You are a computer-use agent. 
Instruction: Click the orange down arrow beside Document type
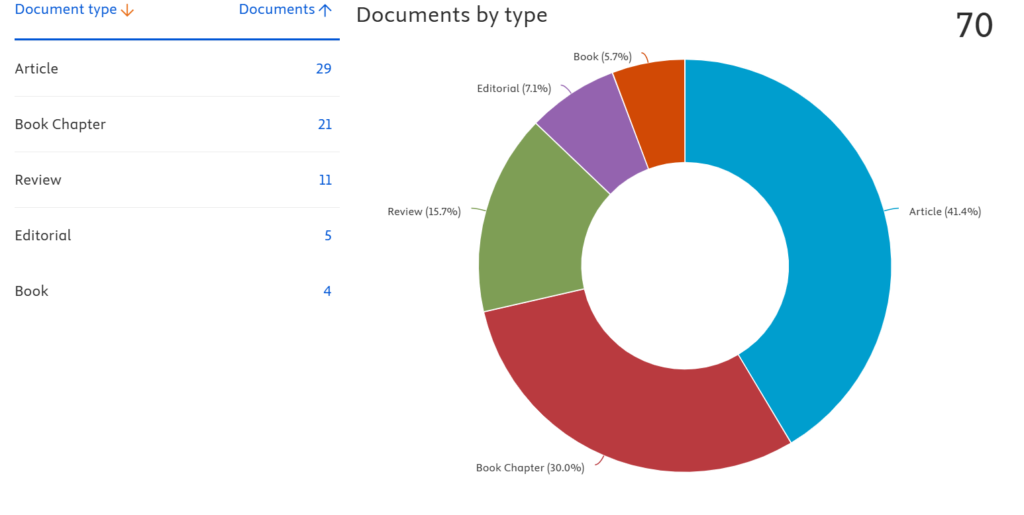[127, 11]
